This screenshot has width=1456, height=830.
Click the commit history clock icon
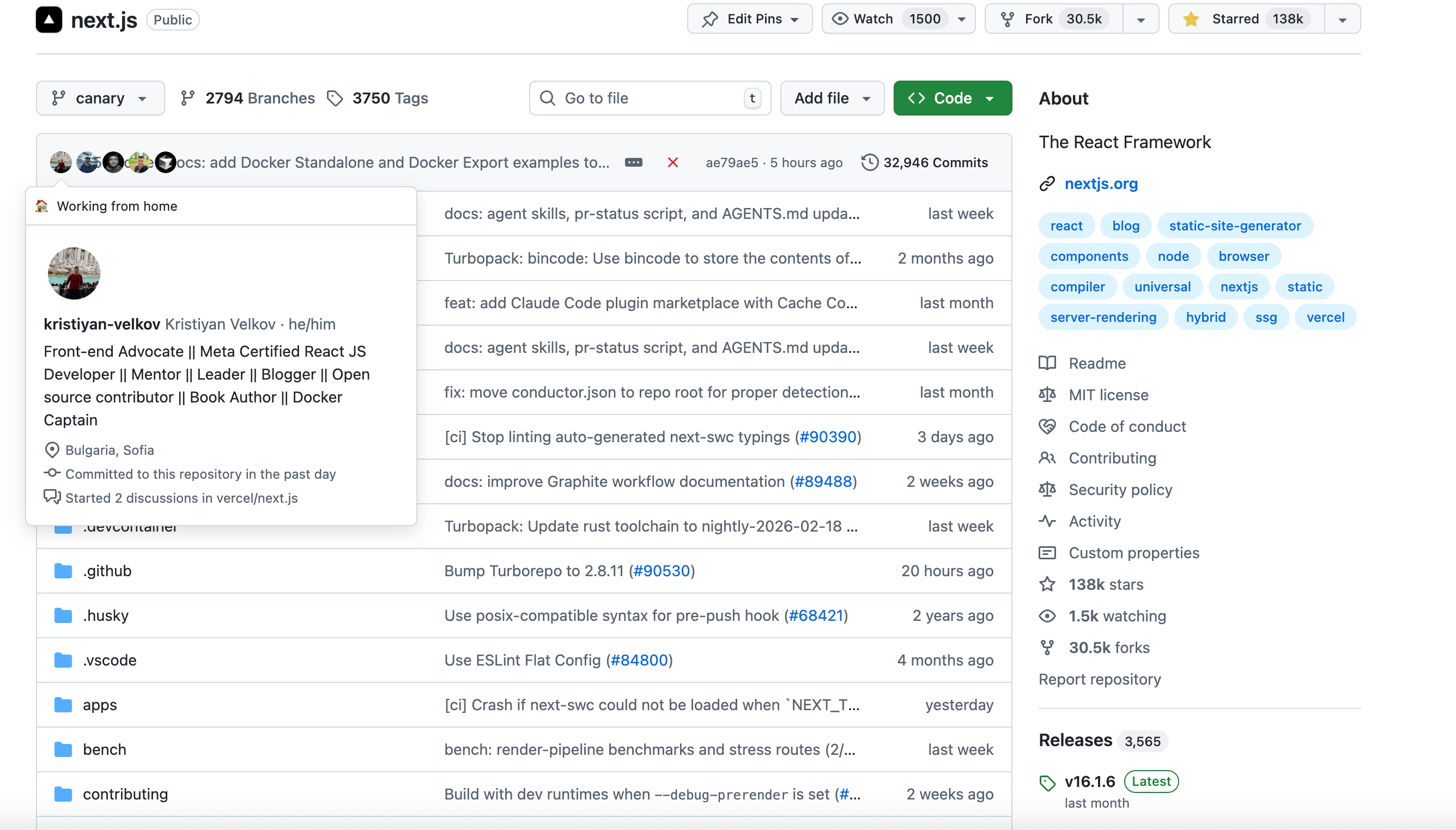(x=869, y=162)
